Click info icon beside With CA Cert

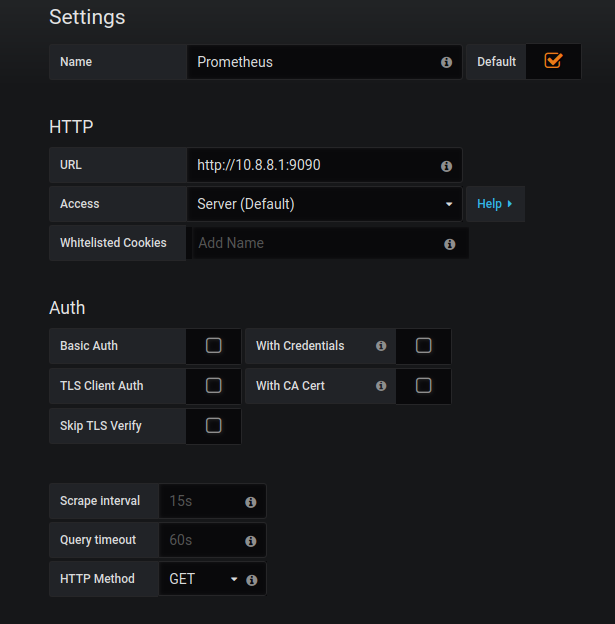[x=381, y=386]
